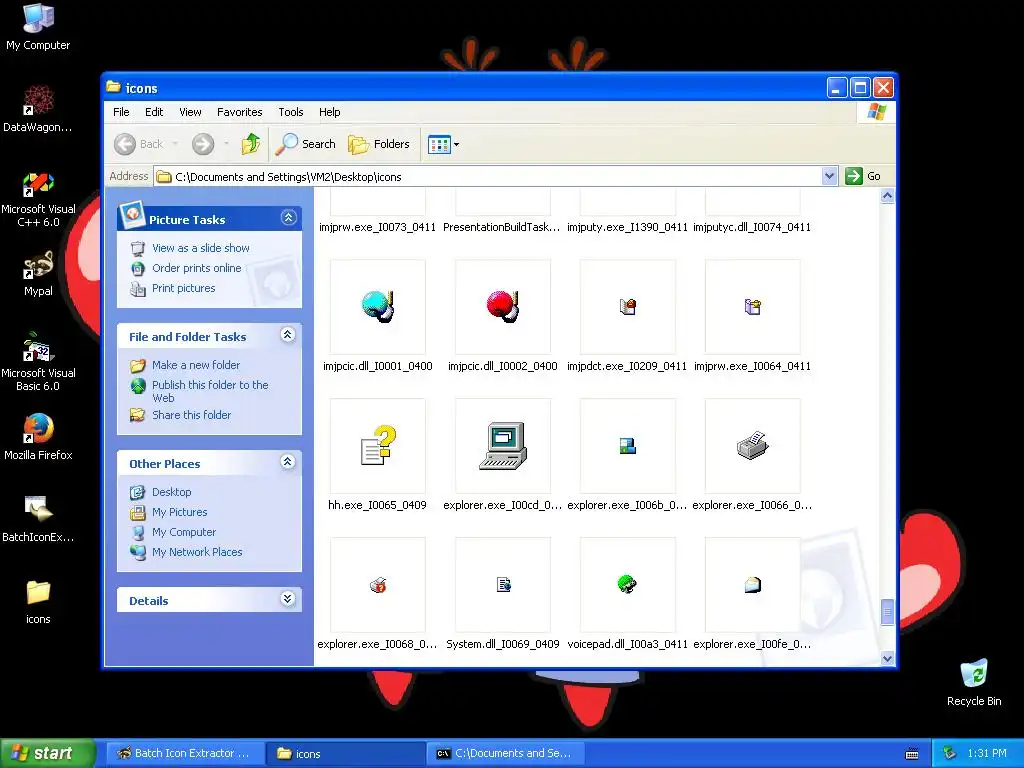The height and width of the screenshot is (768, 1024).
Task: Select the Microsoft Visual C++ 6.0 shortcut
Action: (38, 200)
